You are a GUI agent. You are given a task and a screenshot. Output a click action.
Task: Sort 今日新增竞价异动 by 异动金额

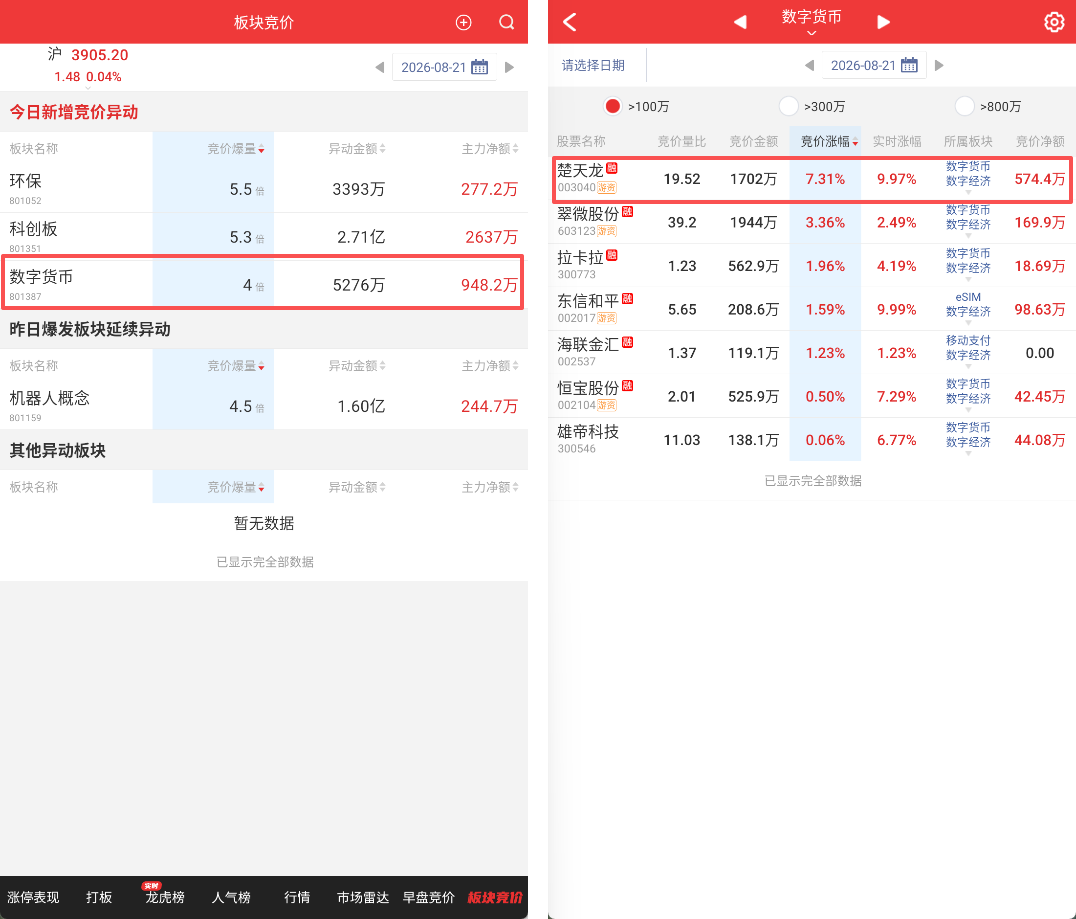pos(357,149)
